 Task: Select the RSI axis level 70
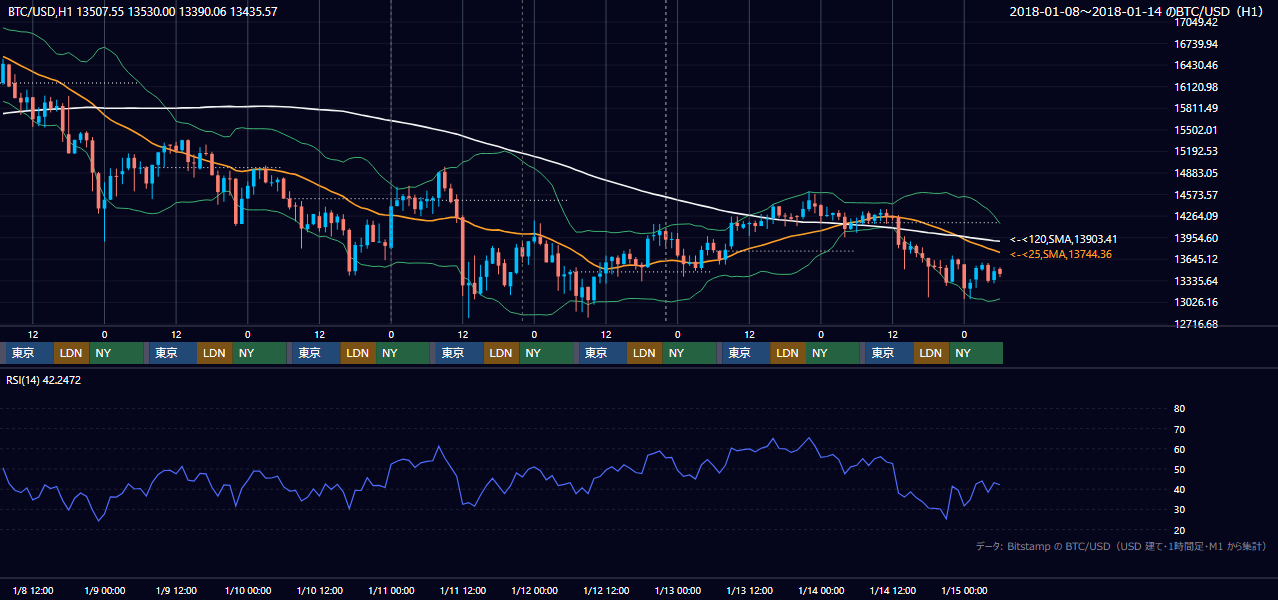tap(1179, 429)
